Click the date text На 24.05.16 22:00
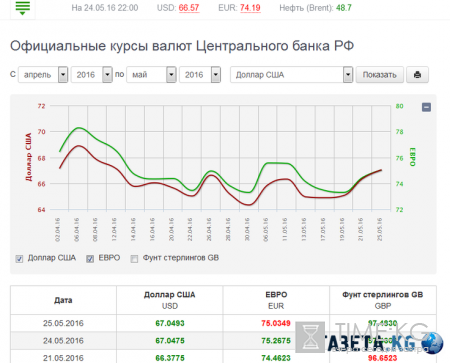The image size is (450, 363). pyautogui.click(x=105, y=8)
